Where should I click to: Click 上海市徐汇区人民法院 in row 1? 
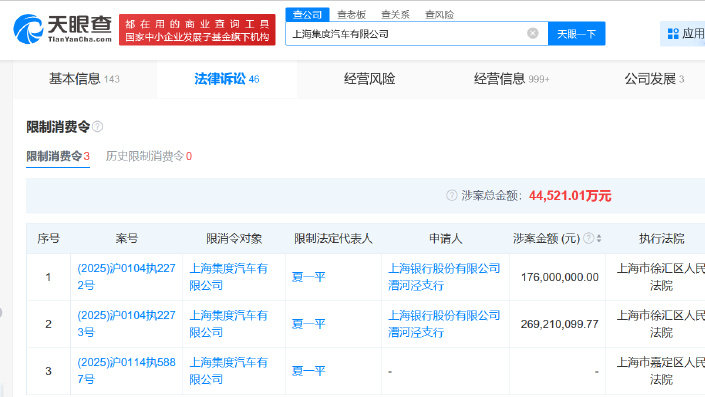coord(660,277)
